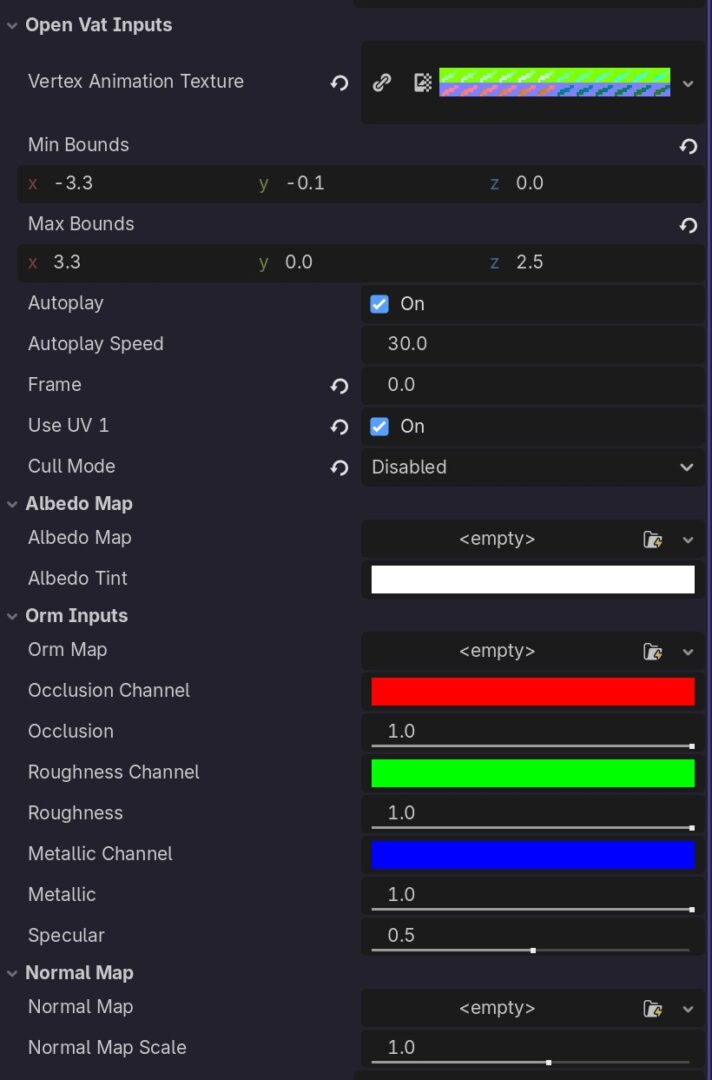Screen dimensions: 712x1080
Task: Open the Cull Mode dropdown
Action: [x=533, y=467]
